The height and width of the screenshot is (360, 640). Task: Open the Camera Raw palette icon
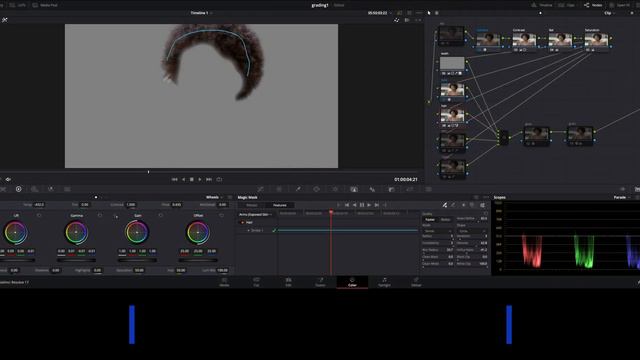click(x=3, y=189)
